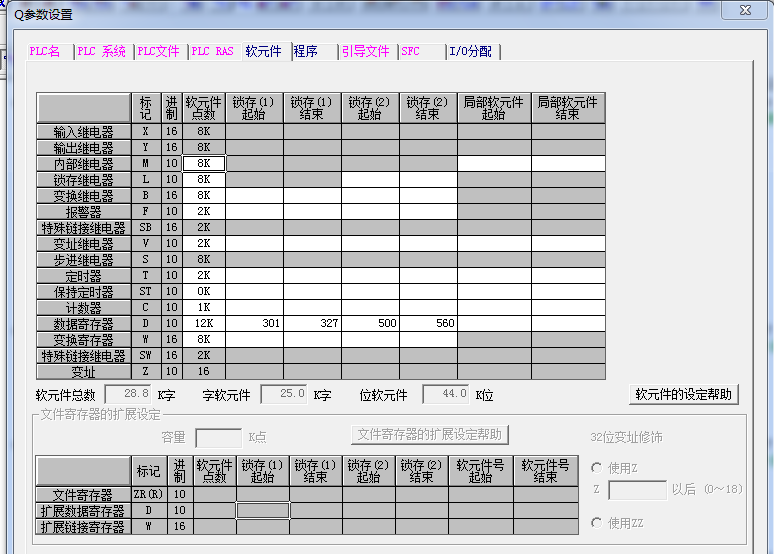Switch to the PLC名 tab
The width and height of the screenshot is (774, 554).
(46, 51)
